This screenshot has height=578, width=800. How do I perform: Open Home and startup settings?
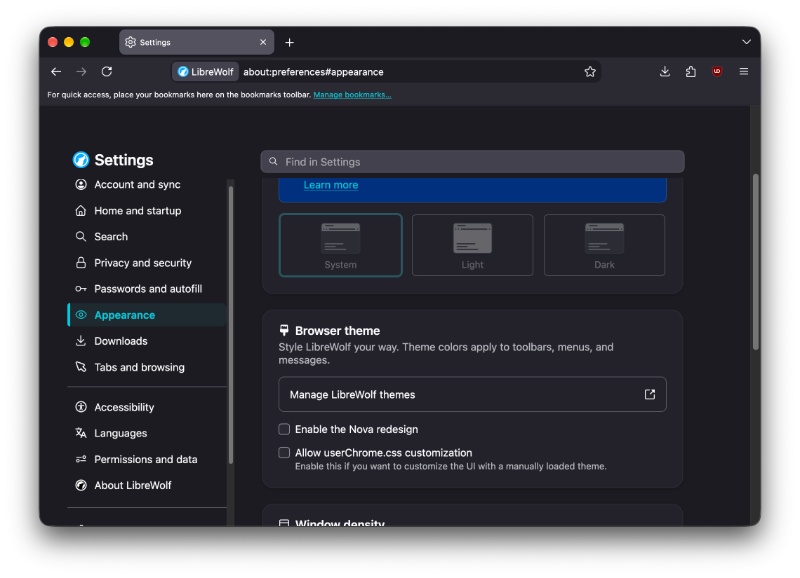tap(147, 211)
